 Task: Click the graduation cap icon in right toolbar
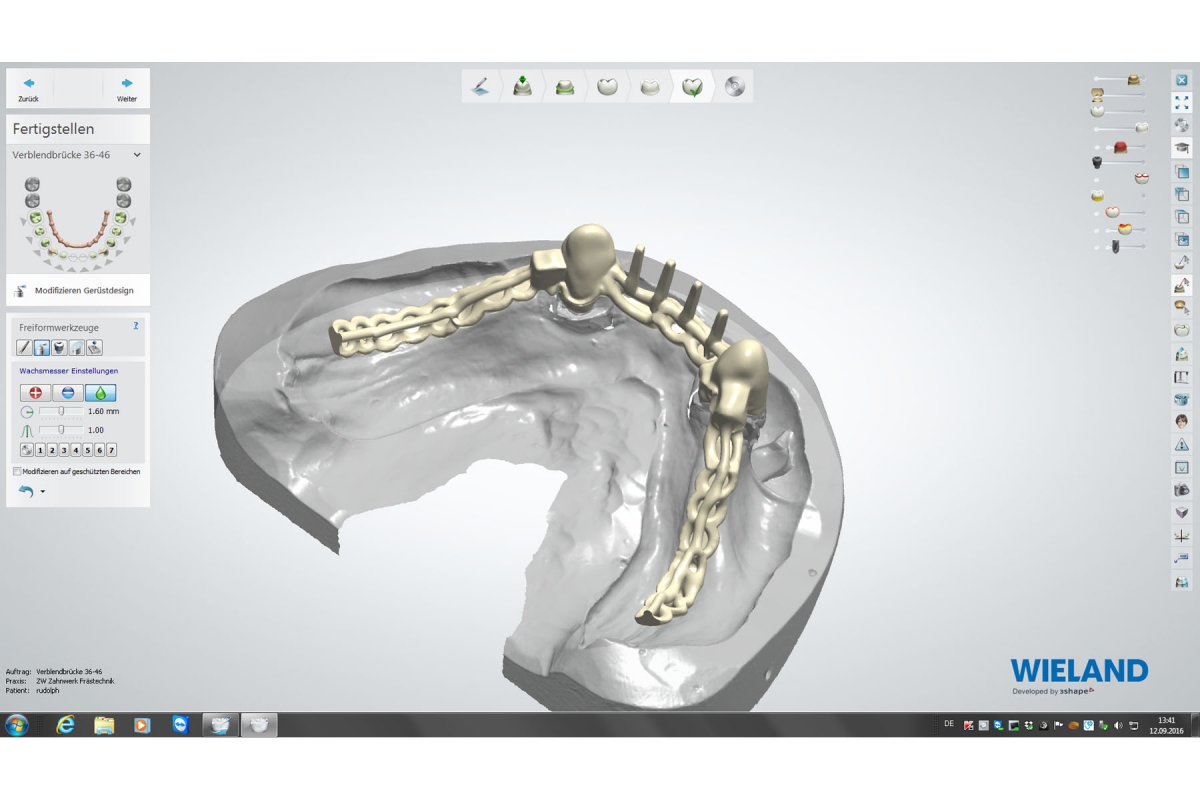(x=1181, y=148)
